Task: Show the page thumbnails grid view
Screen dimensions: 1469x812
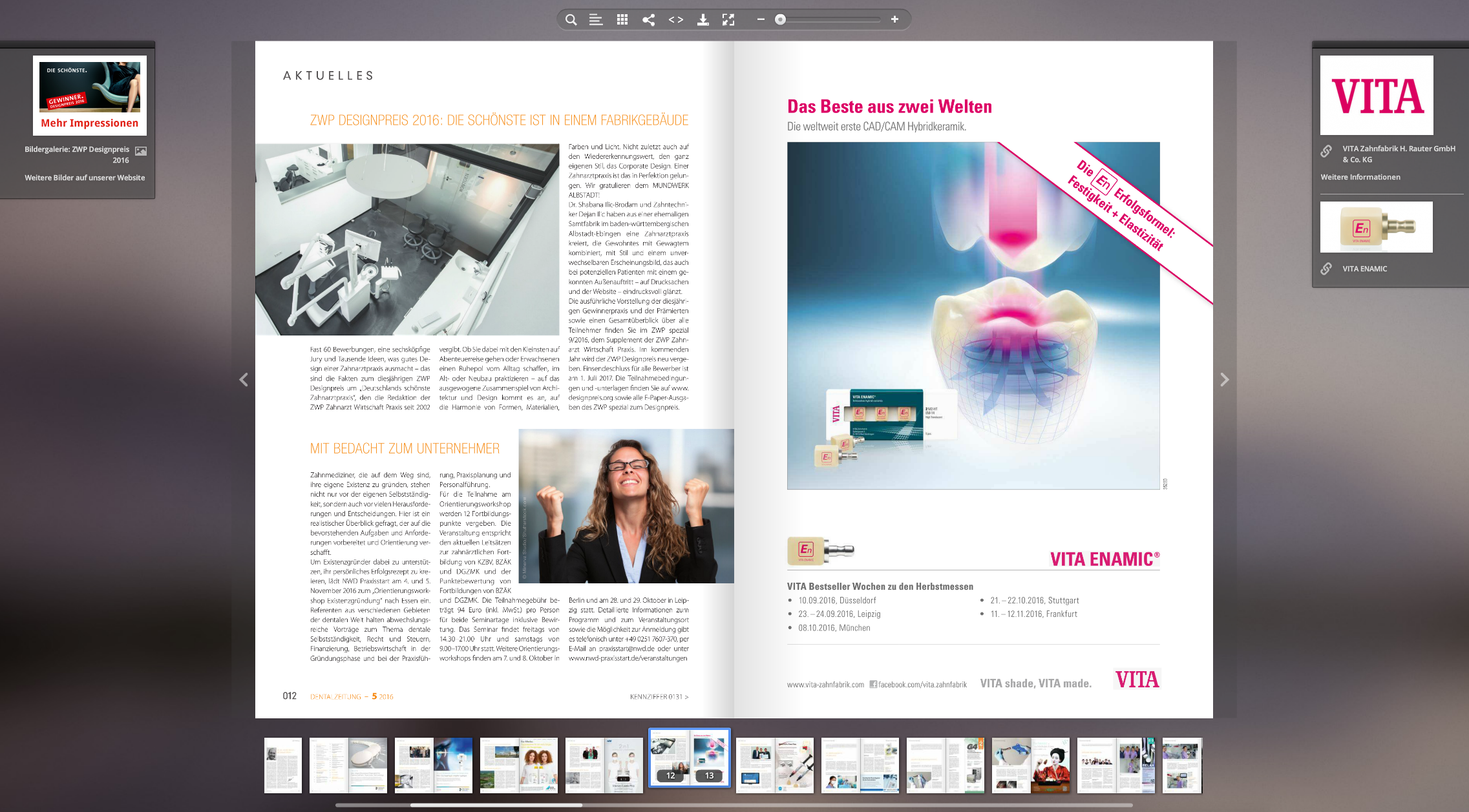Action: point(622,19)
